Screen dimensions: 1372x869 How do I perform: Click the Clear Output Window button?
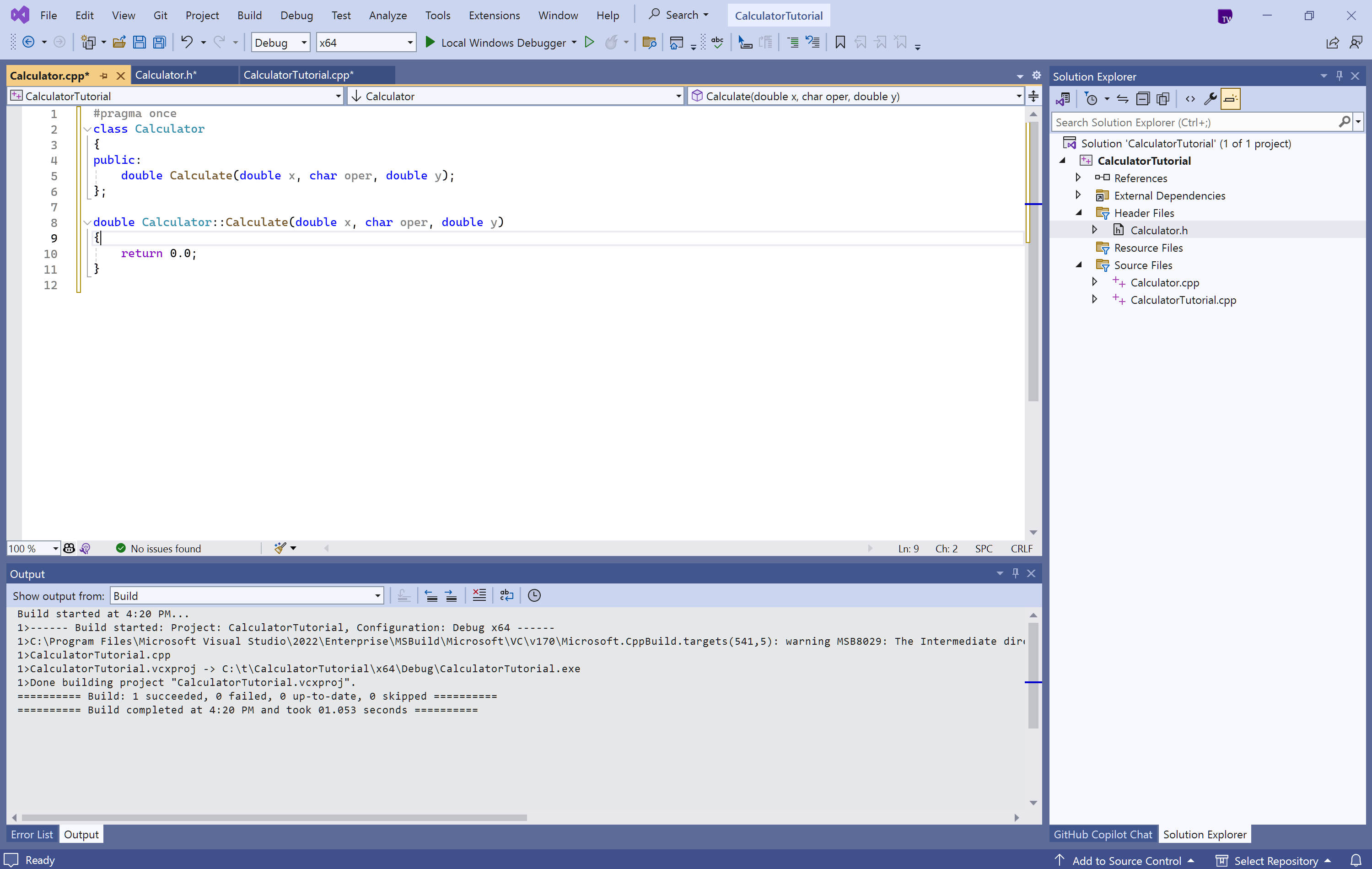(480, 596)
